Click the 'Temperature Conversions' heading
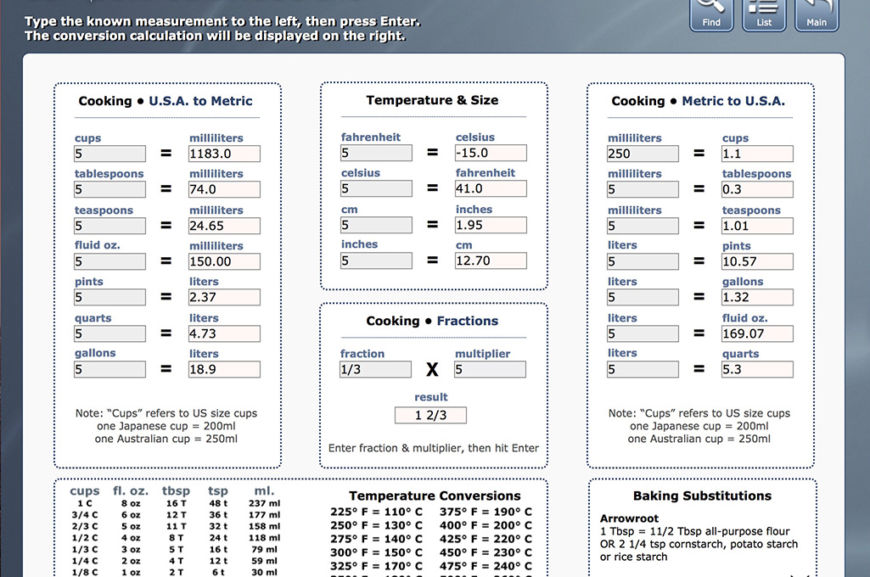 435,495
